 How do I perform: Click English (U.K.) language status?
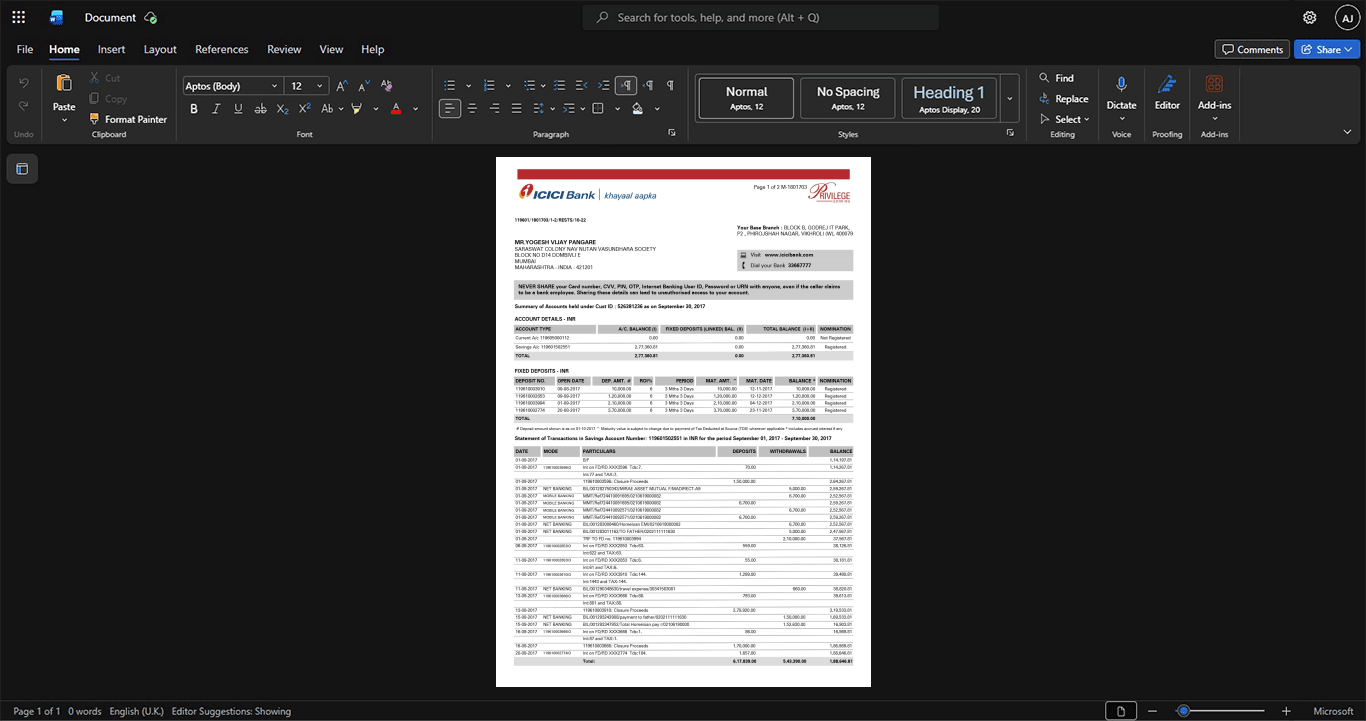137,711
